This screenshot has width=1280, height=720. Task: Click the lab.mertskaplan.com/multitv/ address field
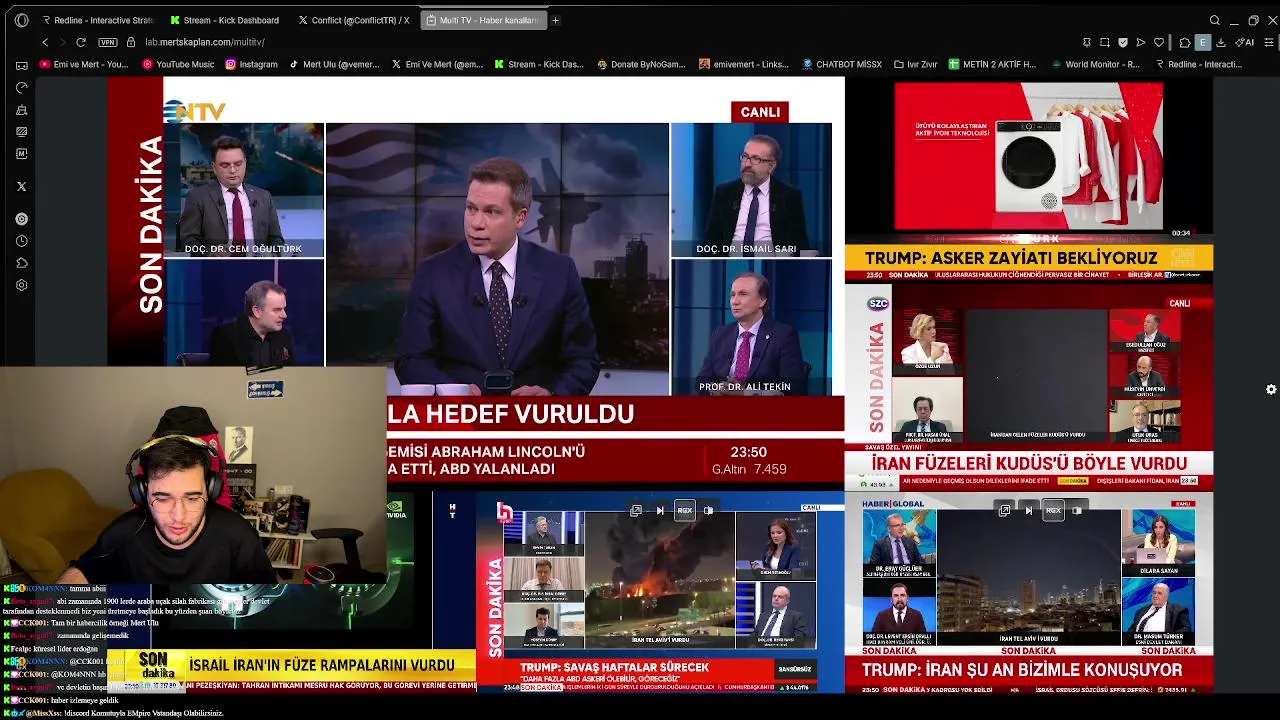click(x=204, y=42)
